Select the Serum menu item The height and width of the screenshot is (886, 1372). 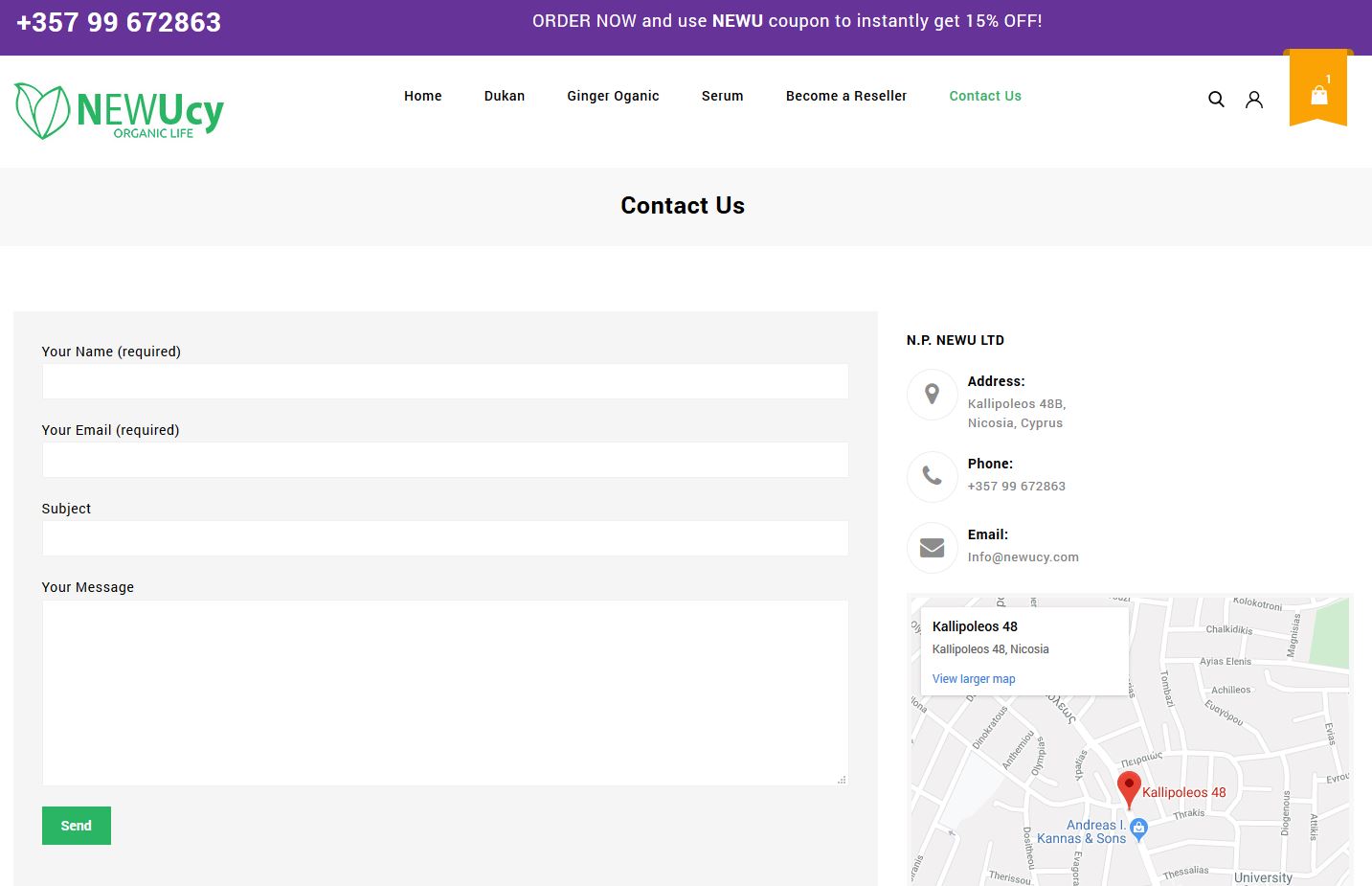(x=722, y=96)
